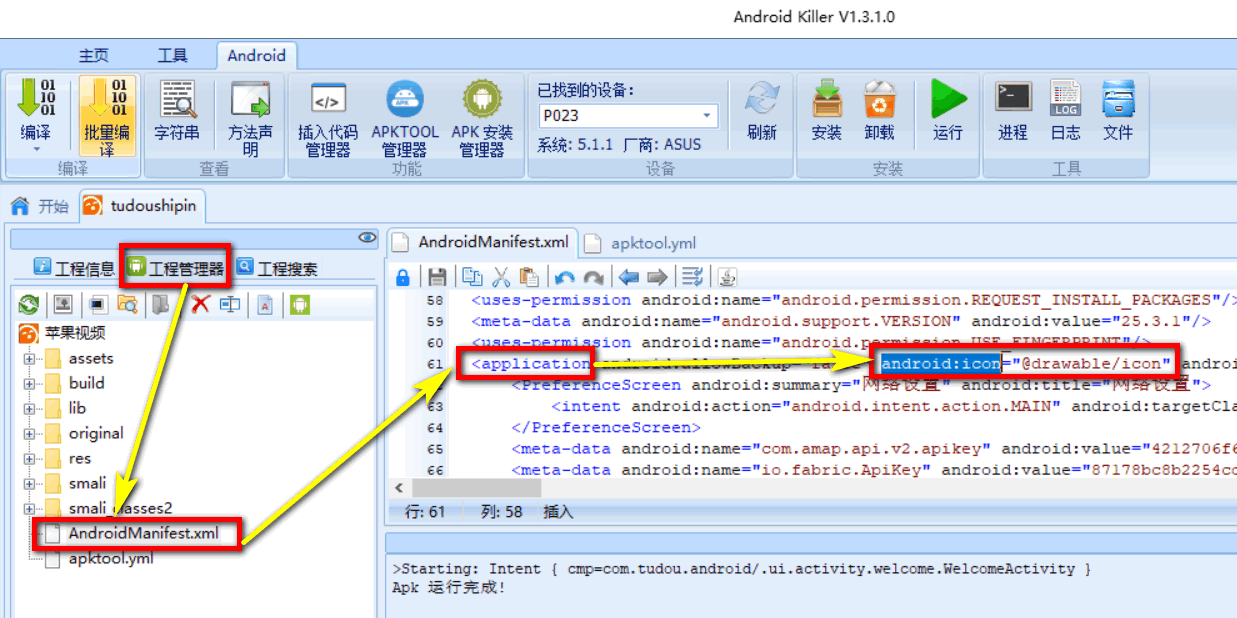Switch to the 工具 ribbon tab
The image size is (1237, 618).
[173, 56]
